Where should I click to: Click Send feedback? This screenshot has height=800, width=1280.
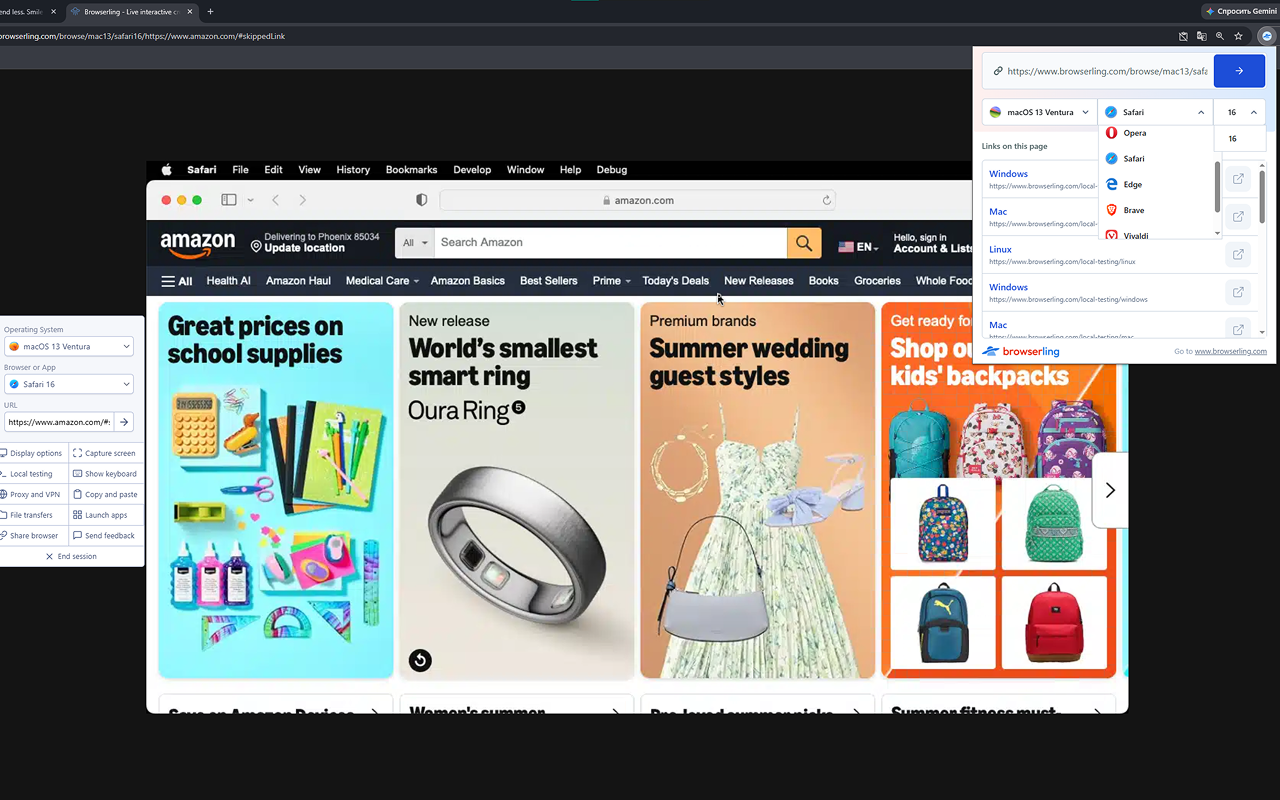click(x=104, y=536)
